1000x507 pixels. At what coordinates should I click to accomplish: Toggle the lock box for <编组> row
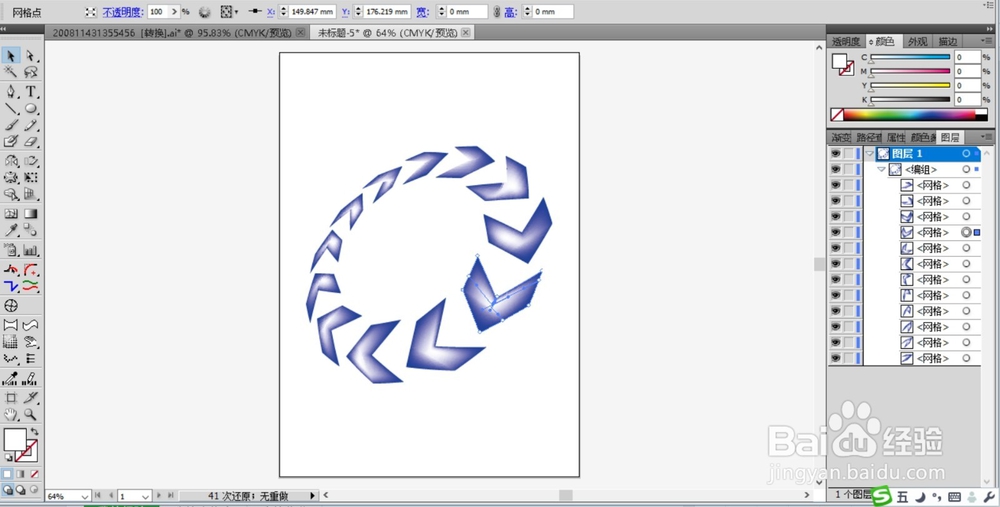click(848, 170)
